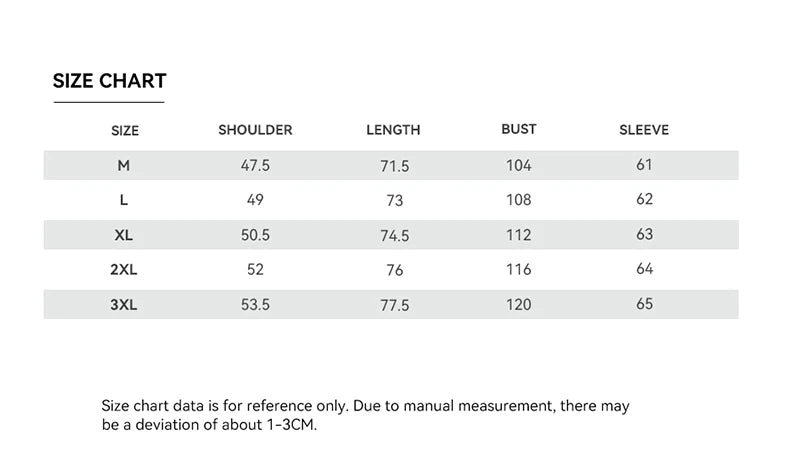Screen dimensions: 790x451
Task: Click the M size row label
Action: [124, 165]
